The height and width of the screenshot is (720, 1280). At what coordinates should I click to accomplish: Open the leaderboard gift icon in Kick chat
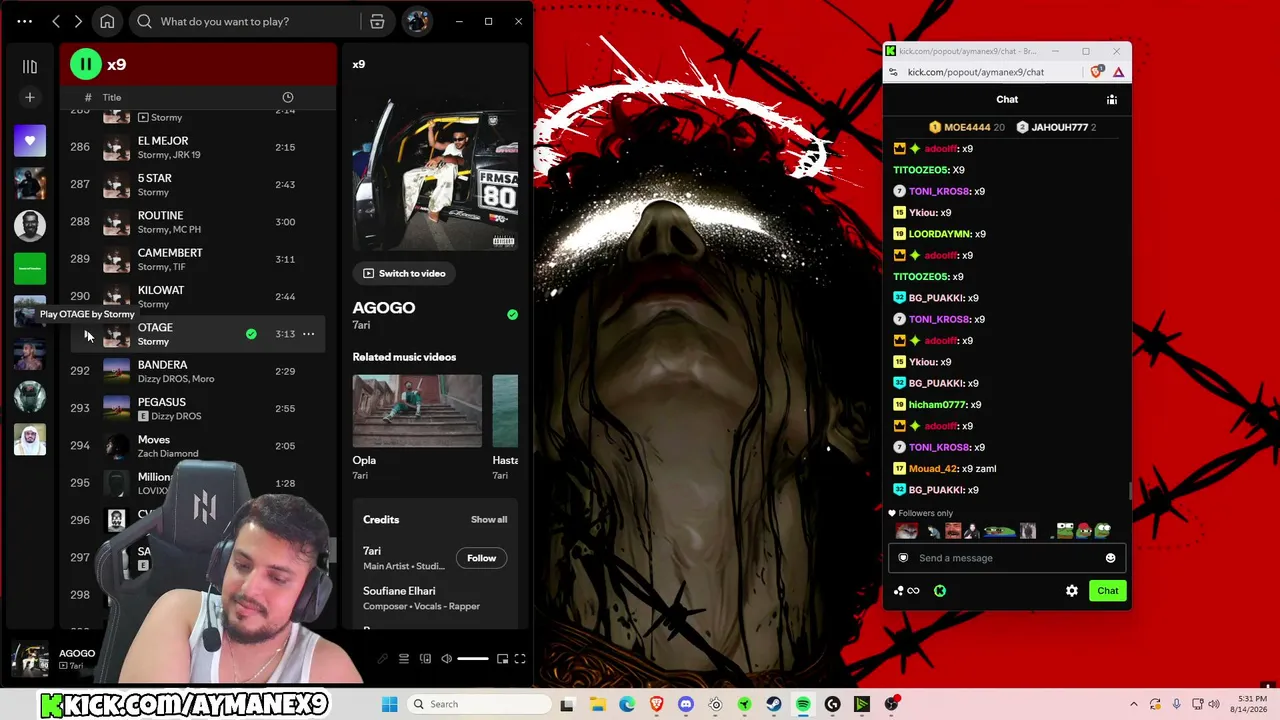point(1111,100)
